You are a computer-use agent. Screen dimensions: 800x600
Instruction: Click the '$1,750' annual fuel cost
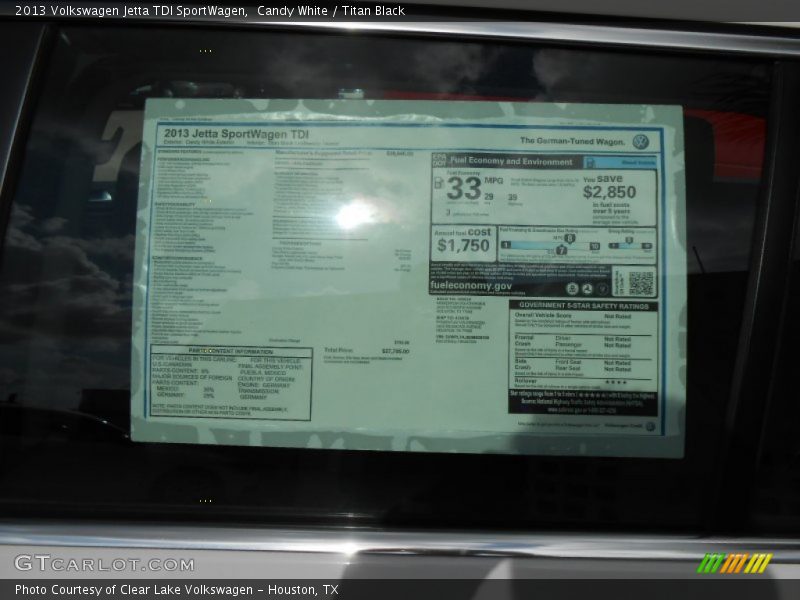point(463,246)
